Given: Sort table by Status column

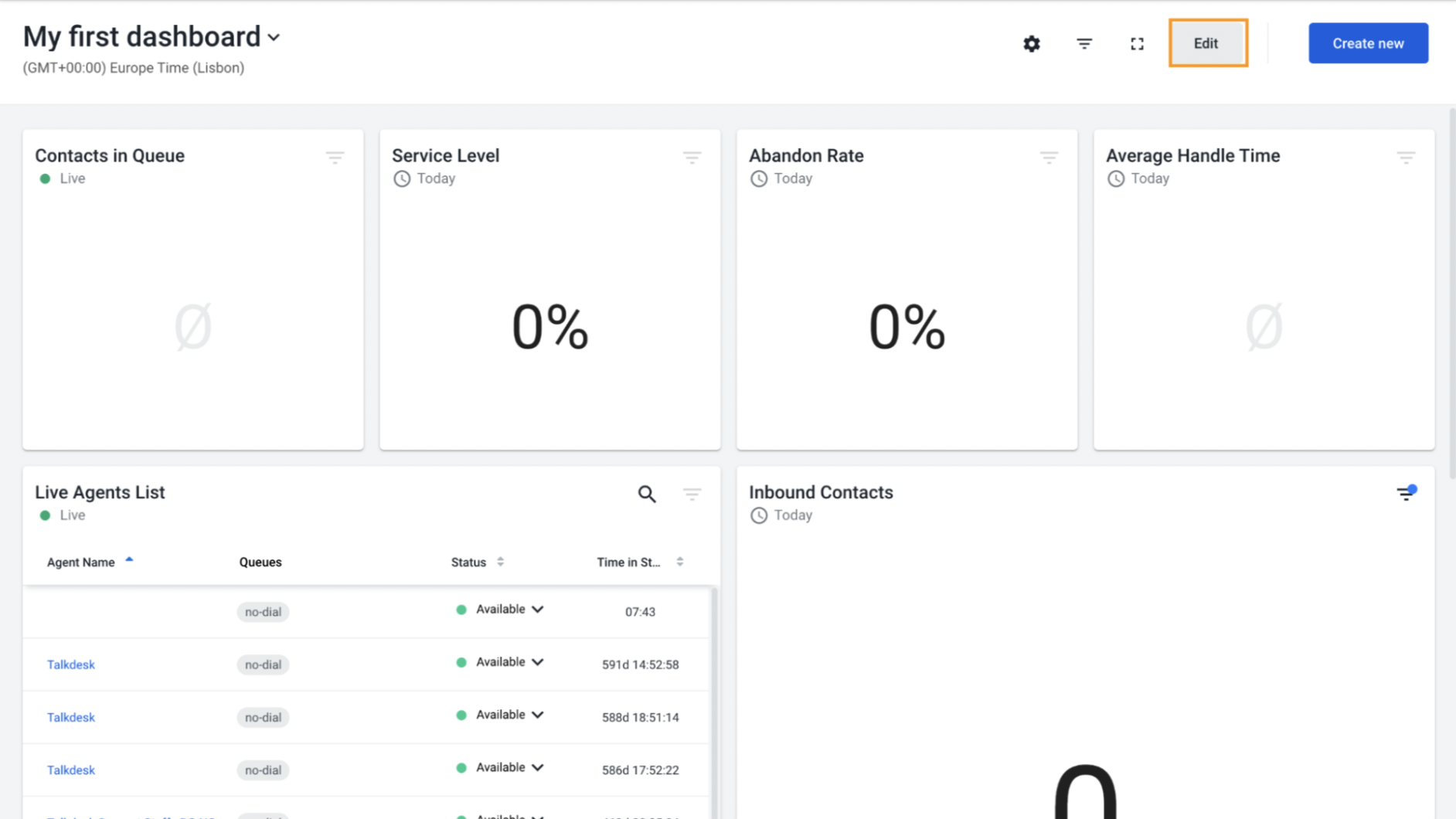Looking at the screenshot, I should [x=500, y=562].
